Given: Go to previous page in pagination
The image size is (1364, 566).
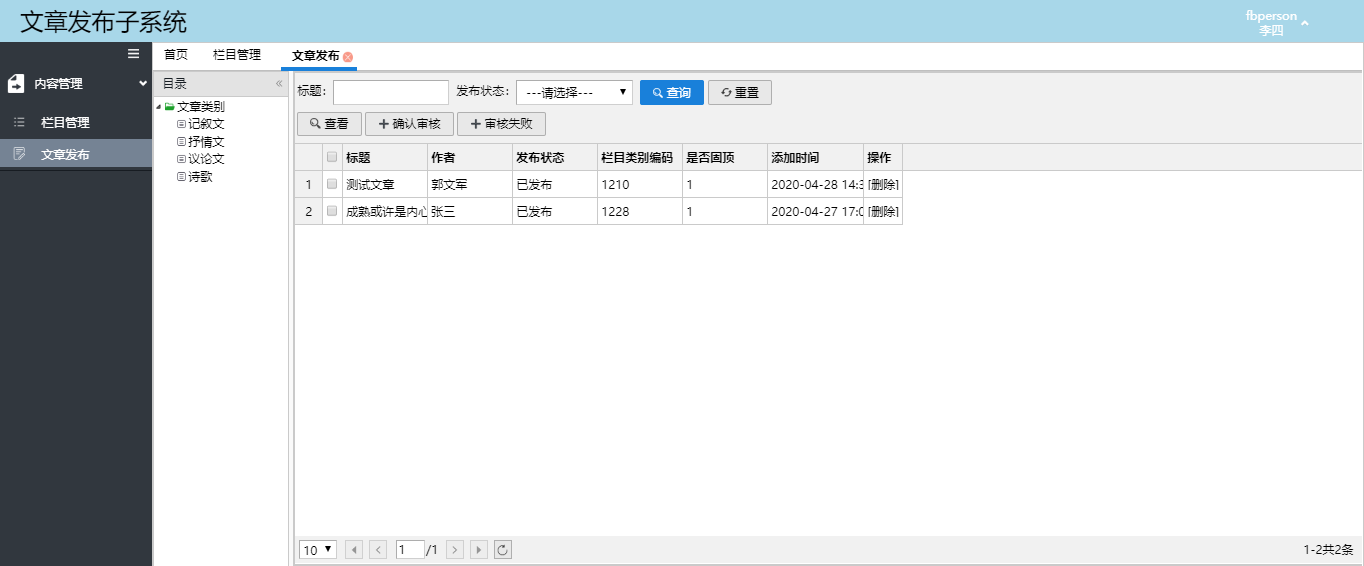Looking at the screenshot, I should 378,549.
